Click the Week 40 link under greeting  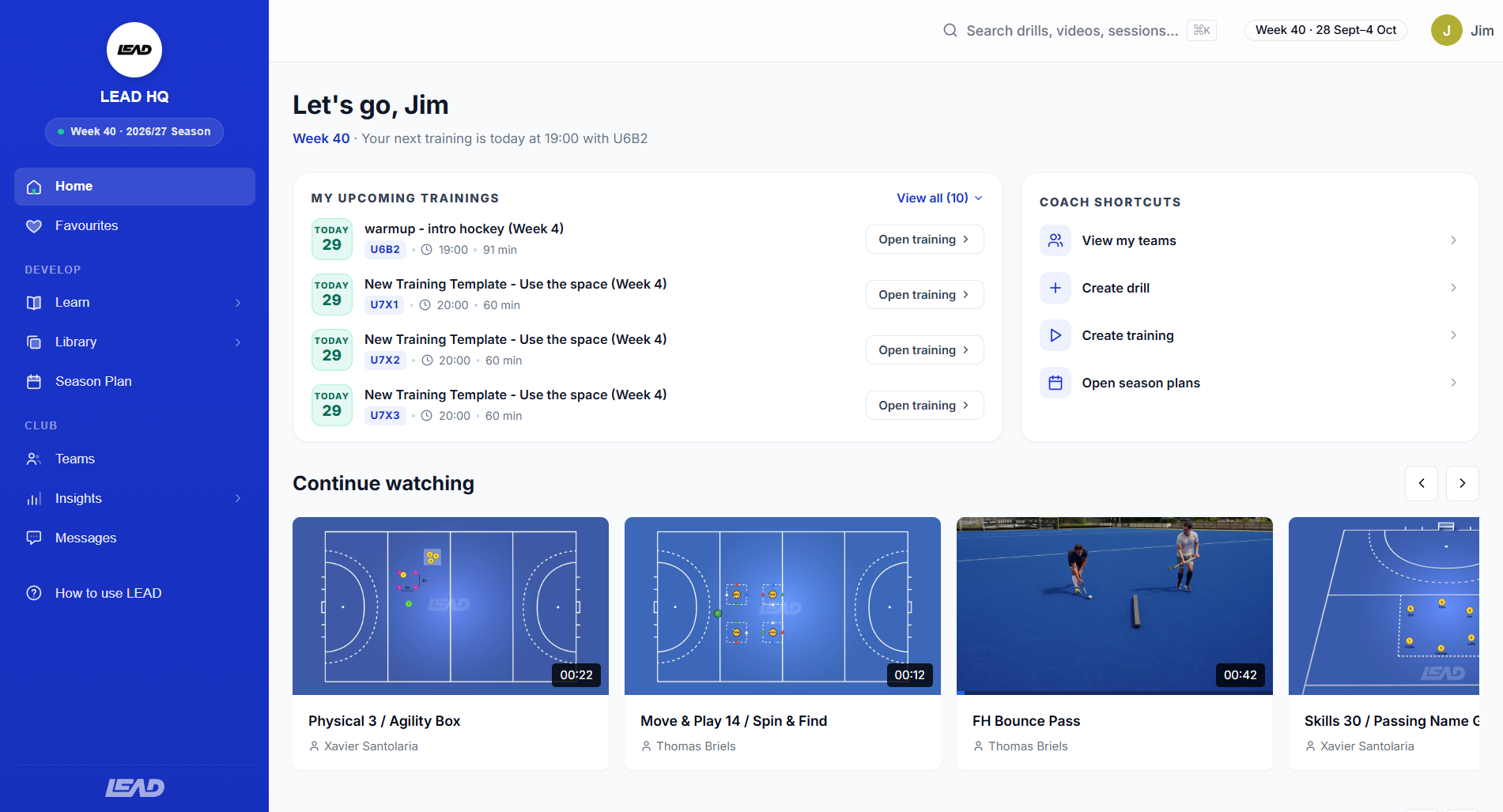click(x=321, y=138)
